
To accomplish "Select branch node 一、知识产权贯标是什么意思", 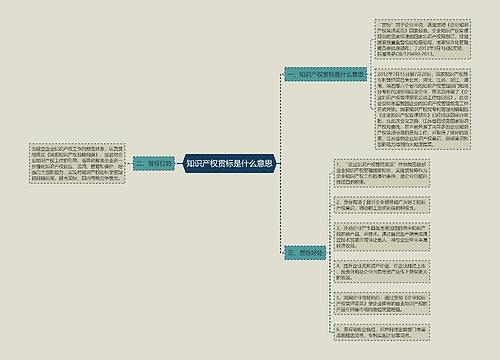I will pyautogui.click(x=326, y=74).
